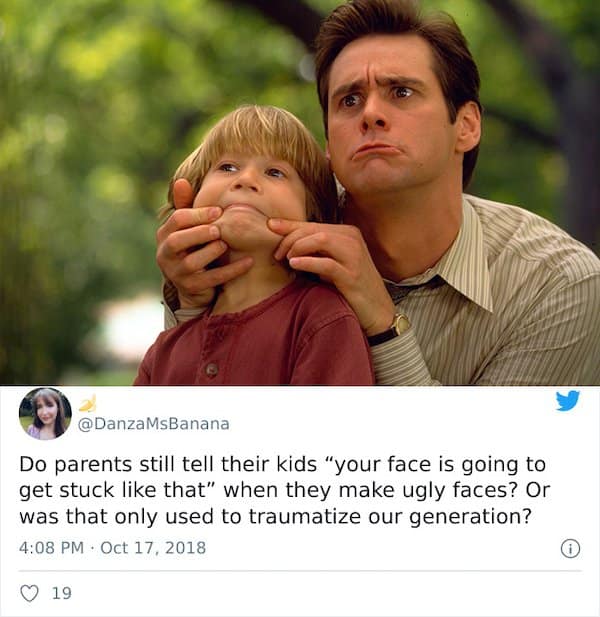Open the @DanzaMsBanana handle link

(153, 424)
